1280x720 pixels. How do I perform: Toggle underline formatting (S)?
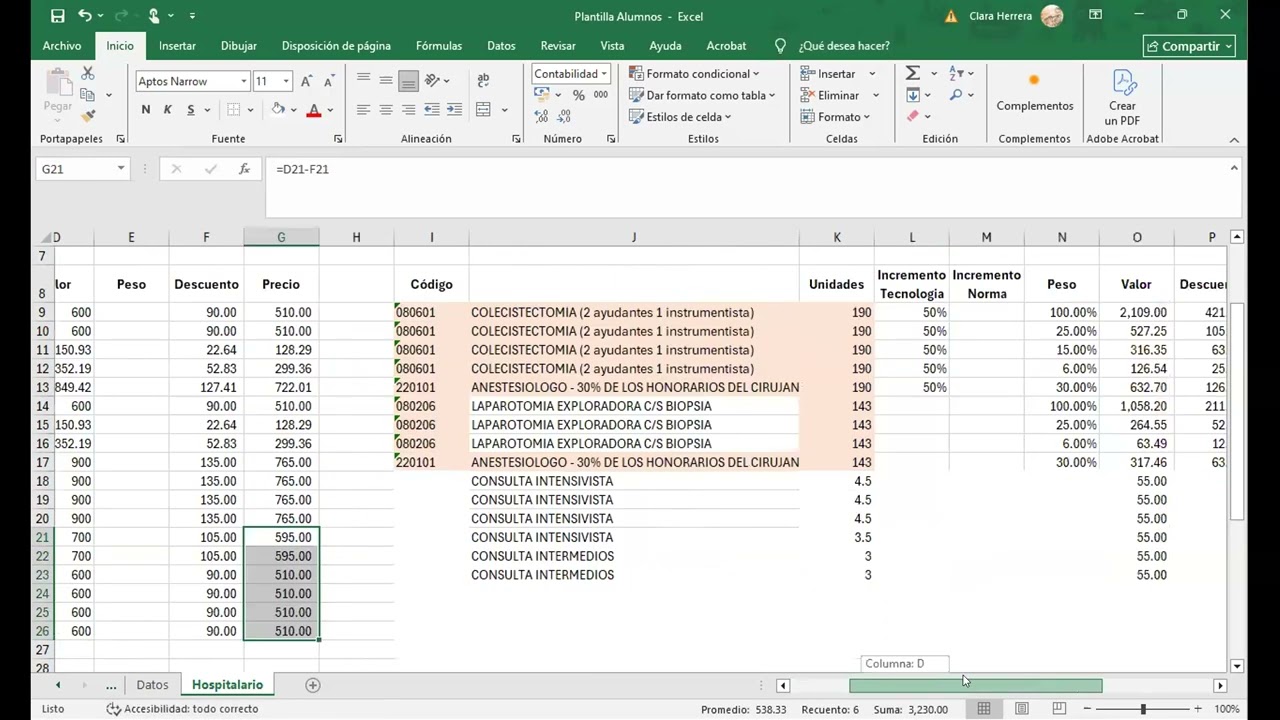(190, 110)
